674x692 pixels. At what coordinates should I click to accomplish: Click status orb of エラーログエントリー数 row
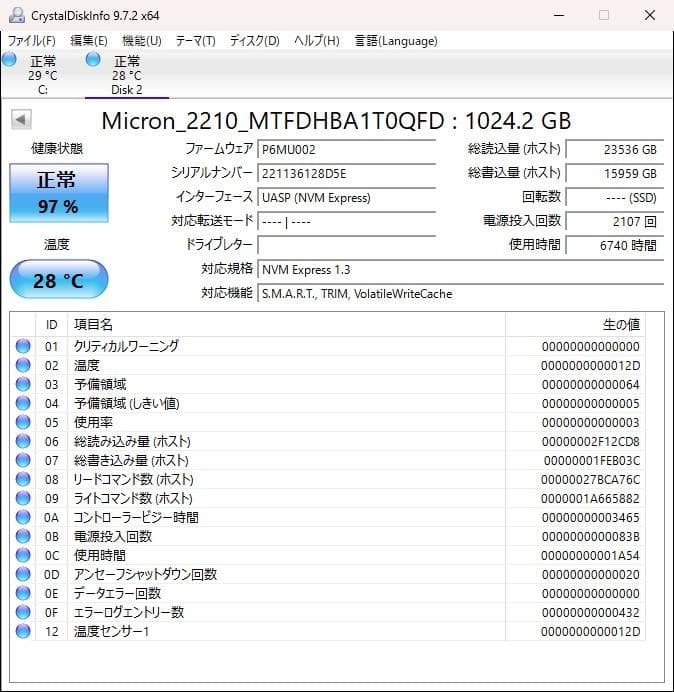tap(23, 612)
